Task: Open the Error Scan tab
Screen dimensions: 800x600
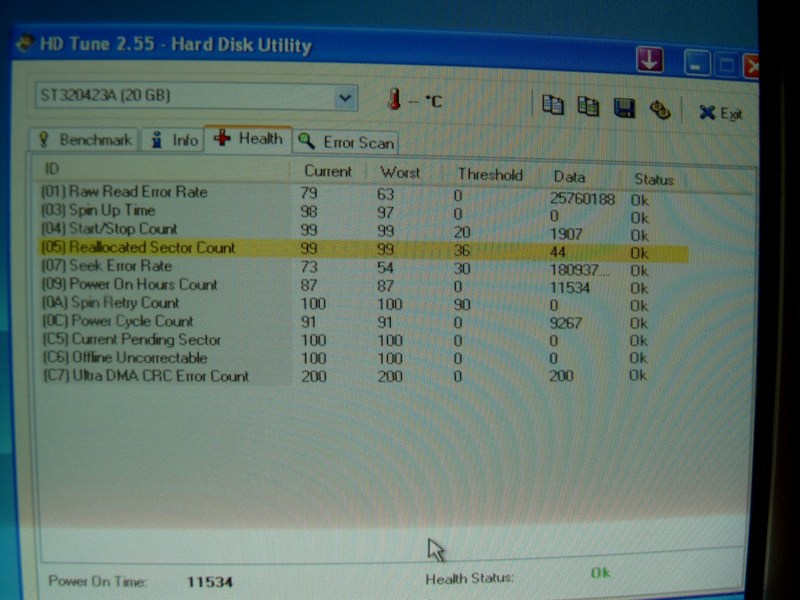Action: 346,142
